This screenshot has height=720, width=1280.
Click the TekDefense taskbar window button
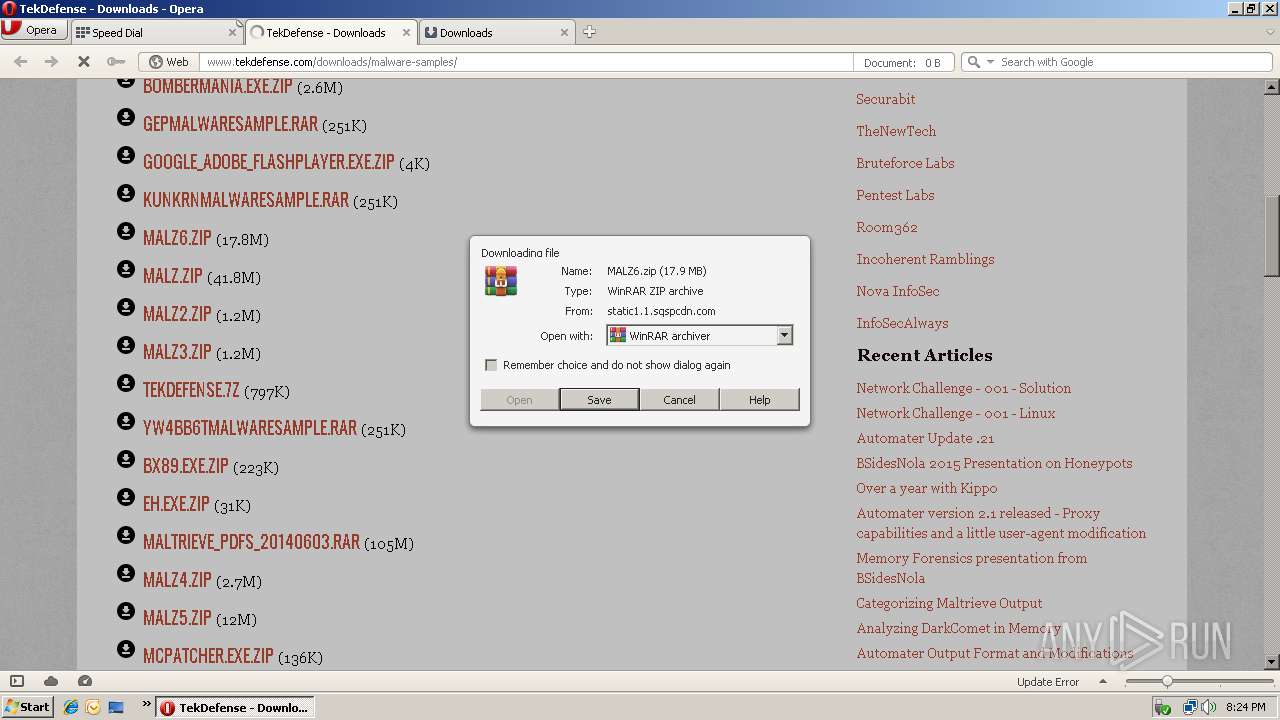click(x=236, y=707)
